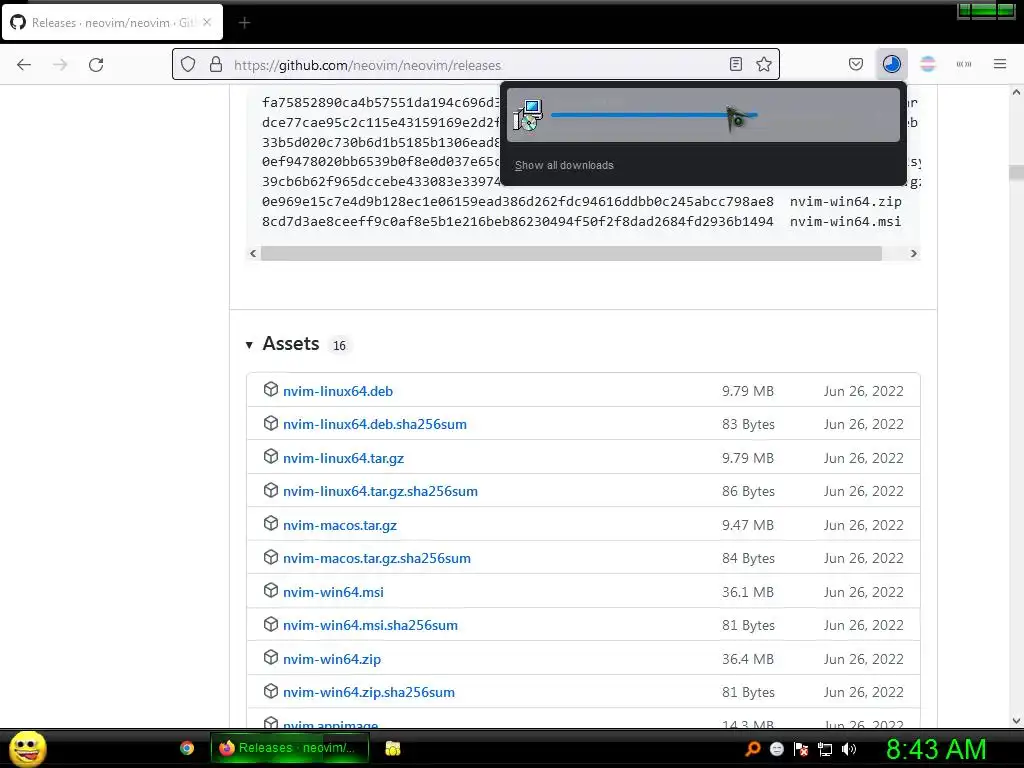
Task: Open Firefox application hamburger menu
Action: [x=1000, y=64]
